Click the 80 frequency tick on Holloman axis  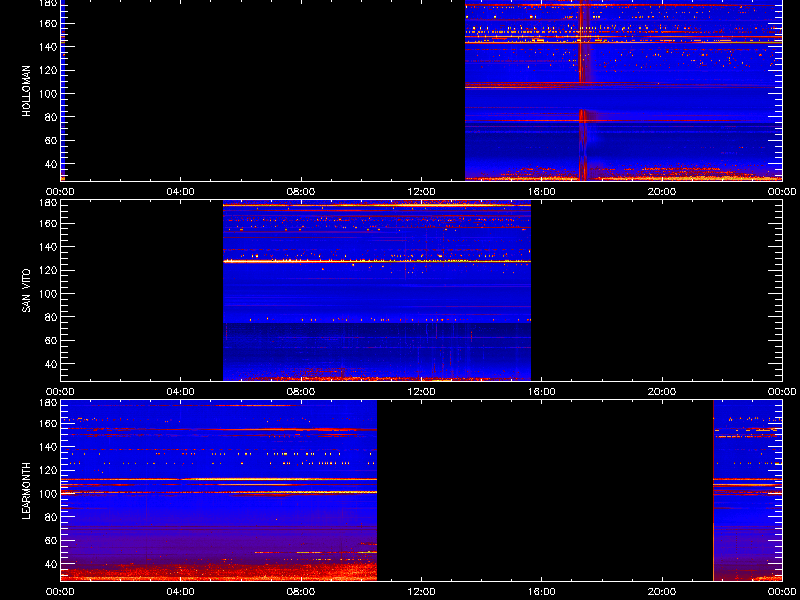click(50, 117)
